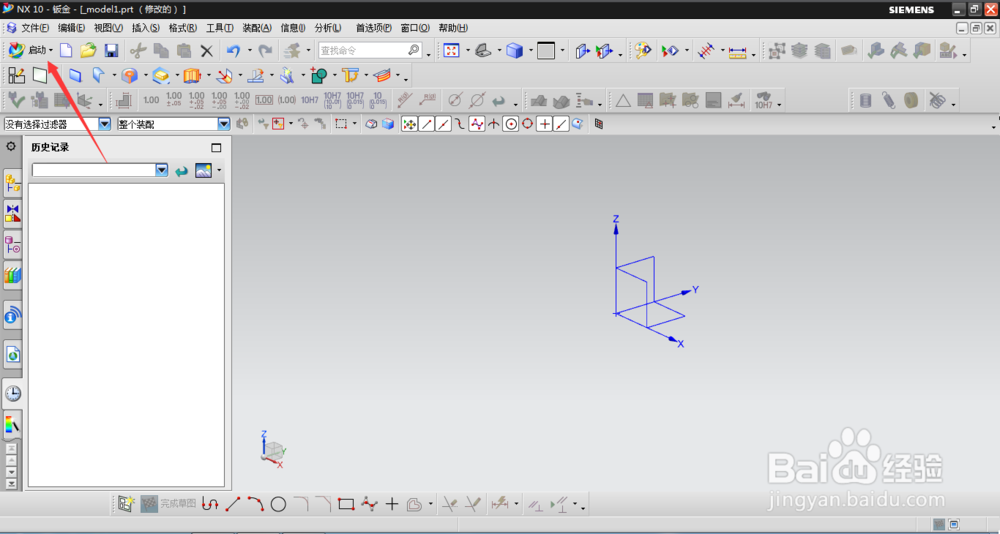Select the Circle sketch tool
The width and height of the screenshot is (1000, 534).
[278, 505]
